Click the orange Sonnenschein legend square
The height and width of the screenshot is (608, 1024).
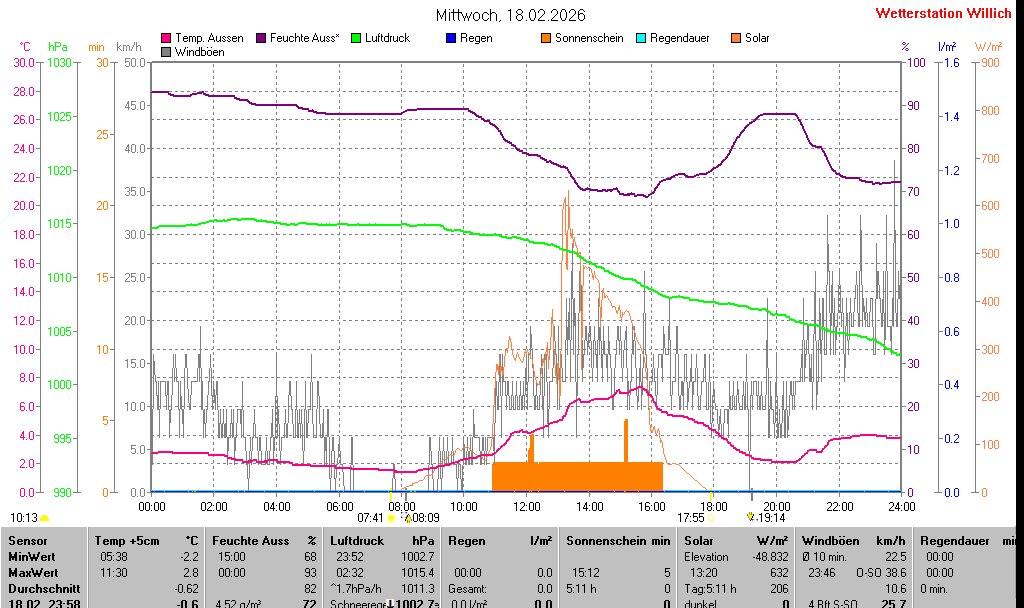coord(546,38)
